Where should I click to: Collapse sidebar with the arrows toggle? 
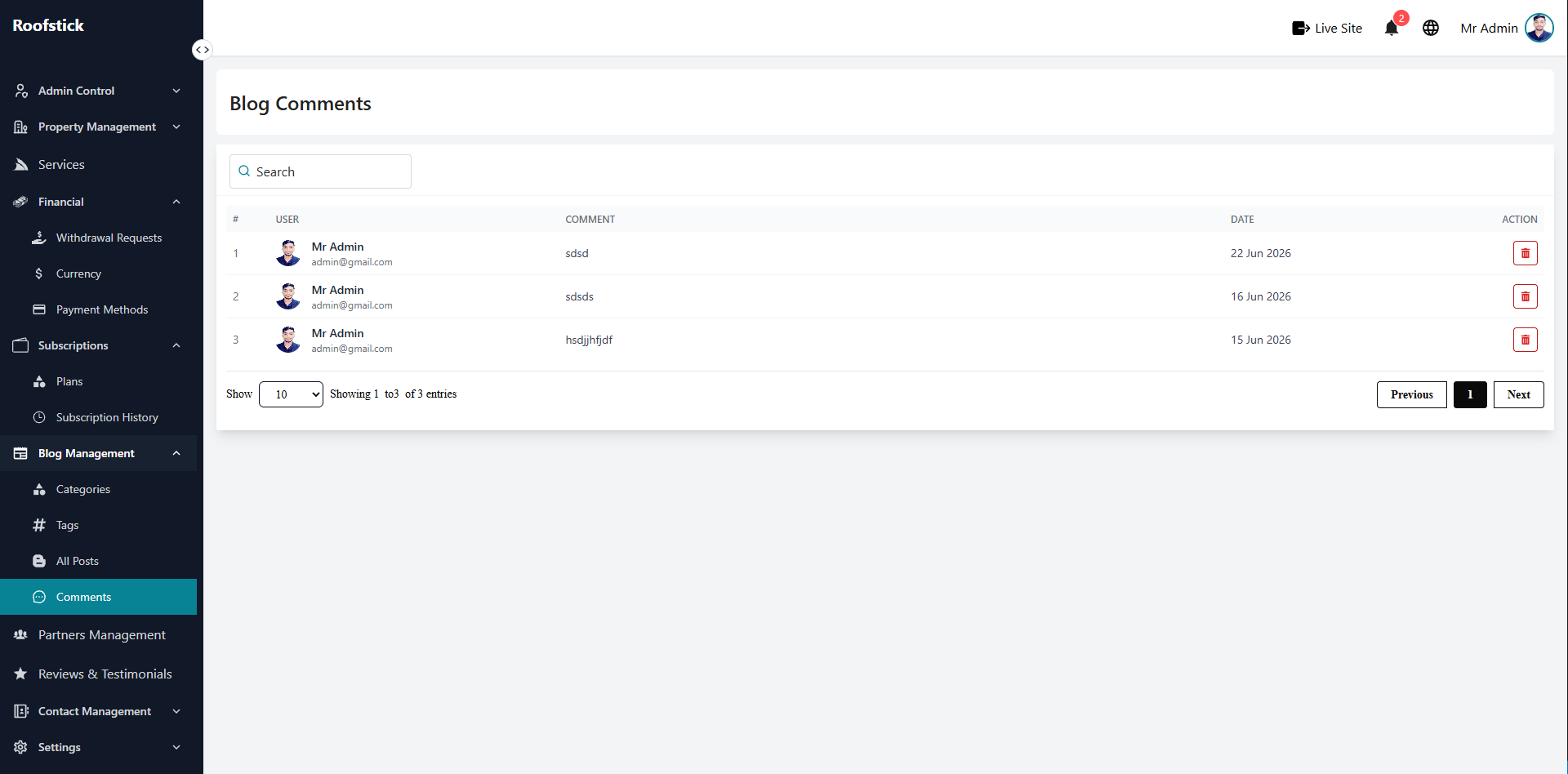click(202, 50)
